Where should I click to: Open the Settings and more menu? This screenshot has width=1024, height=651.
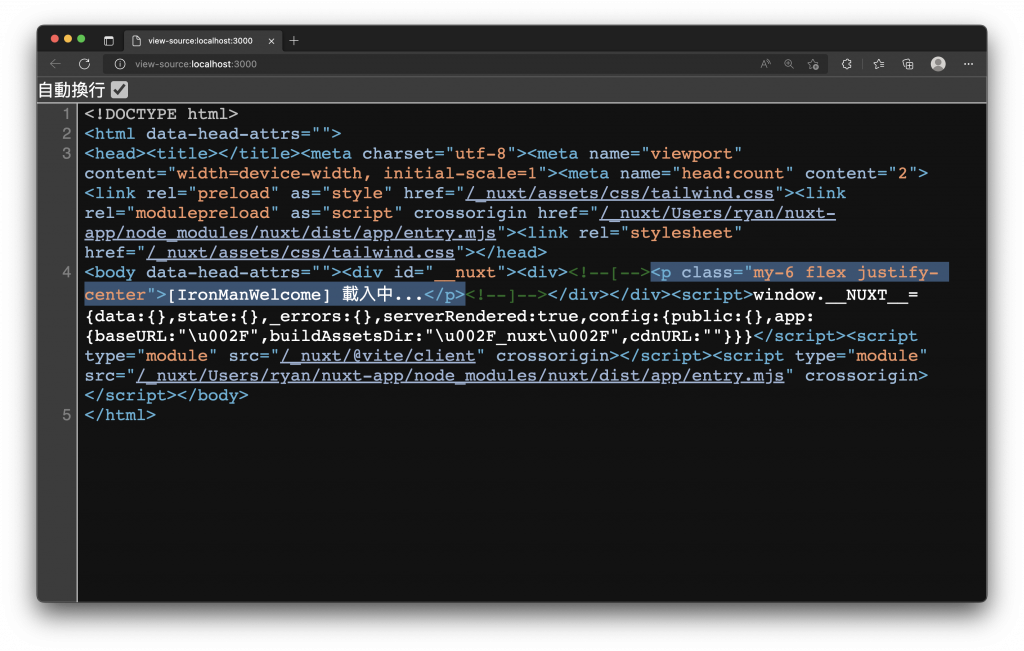tap(968, 64)
